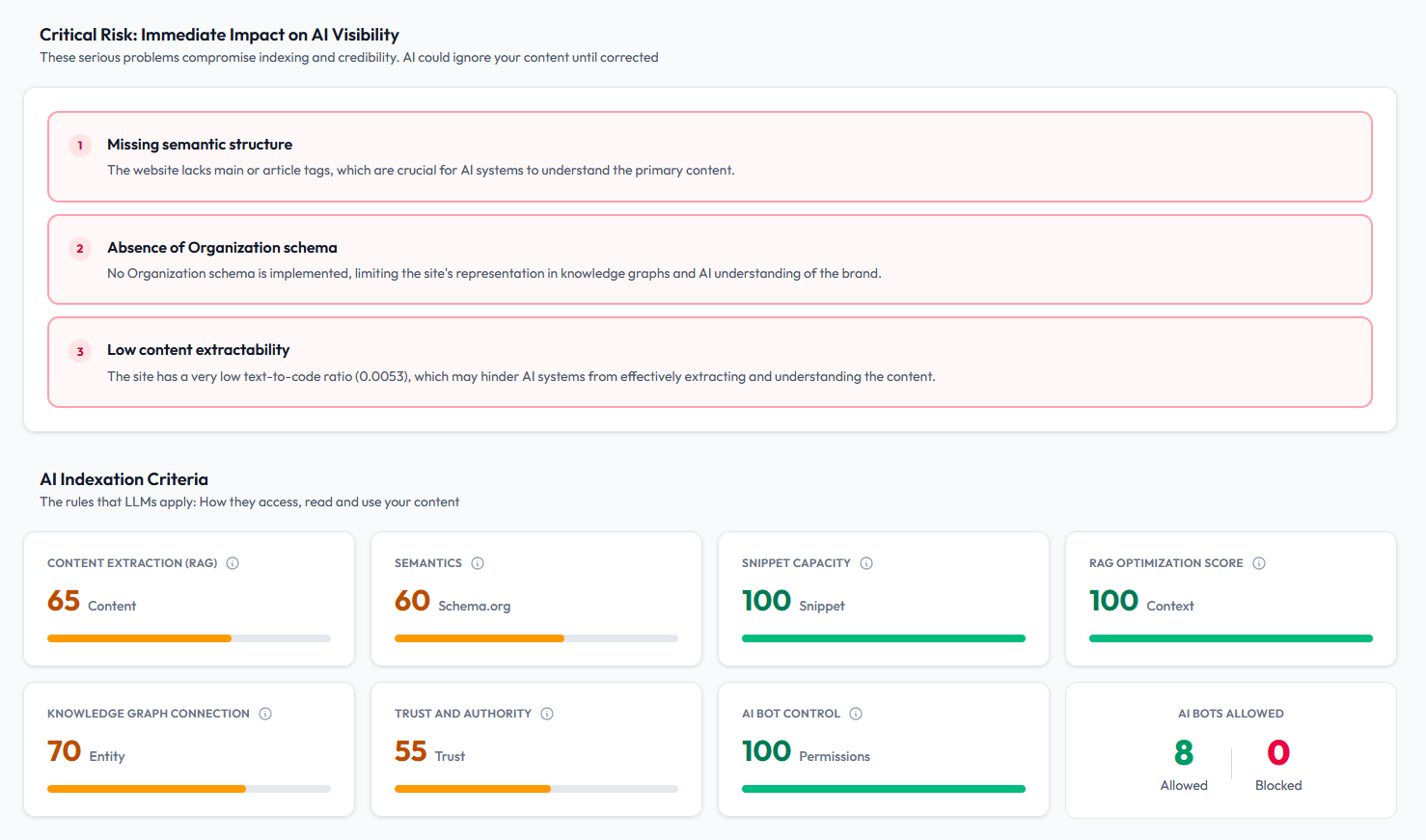Click info icon beside Content Extraction (RAG)
Image resolution: width=1426 pixels, height=840 pixels.
pyautogui.click(x=233, y=563)
